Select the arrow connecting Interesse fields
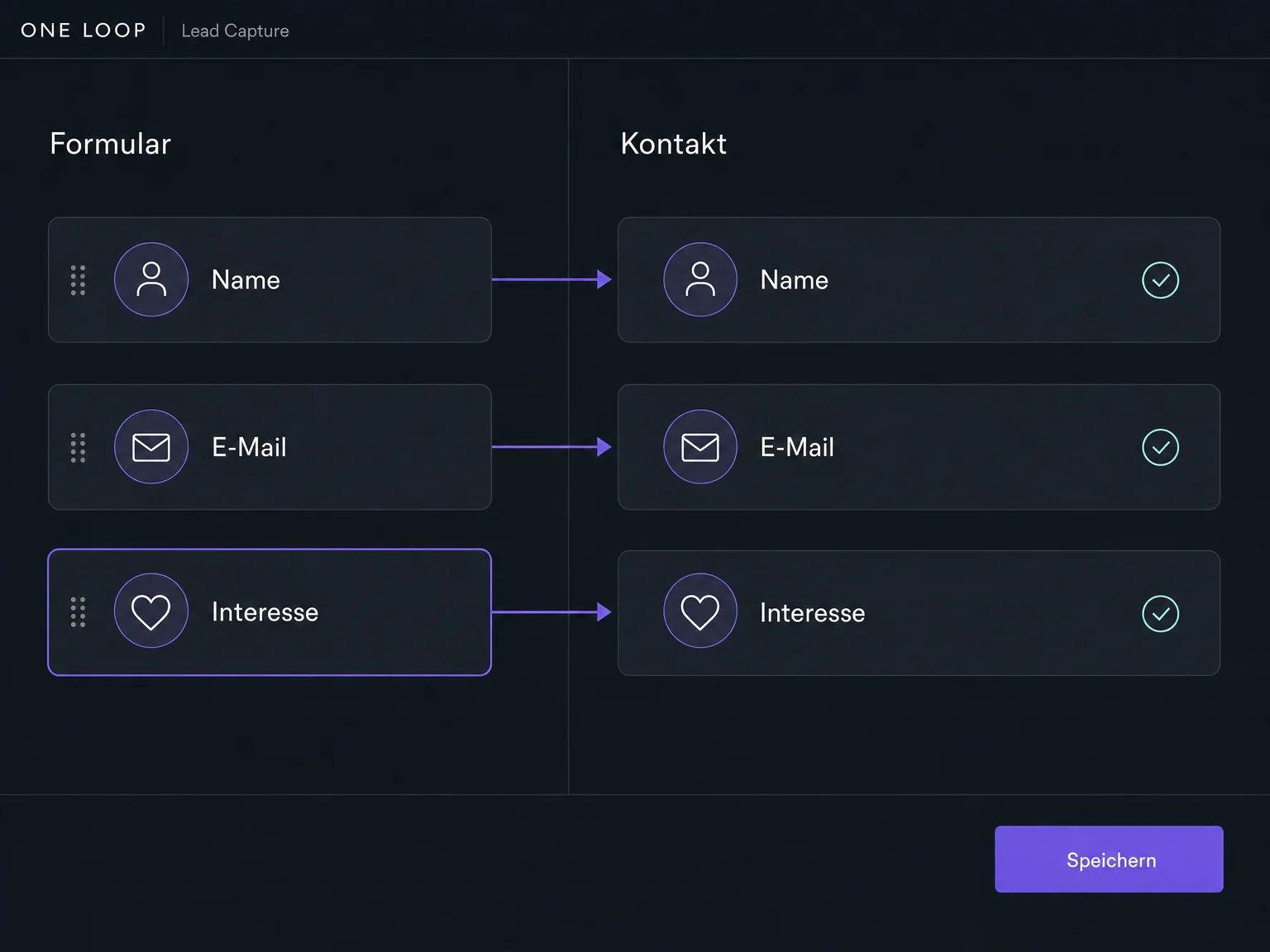1270x952 pixels. pos(551,612)
